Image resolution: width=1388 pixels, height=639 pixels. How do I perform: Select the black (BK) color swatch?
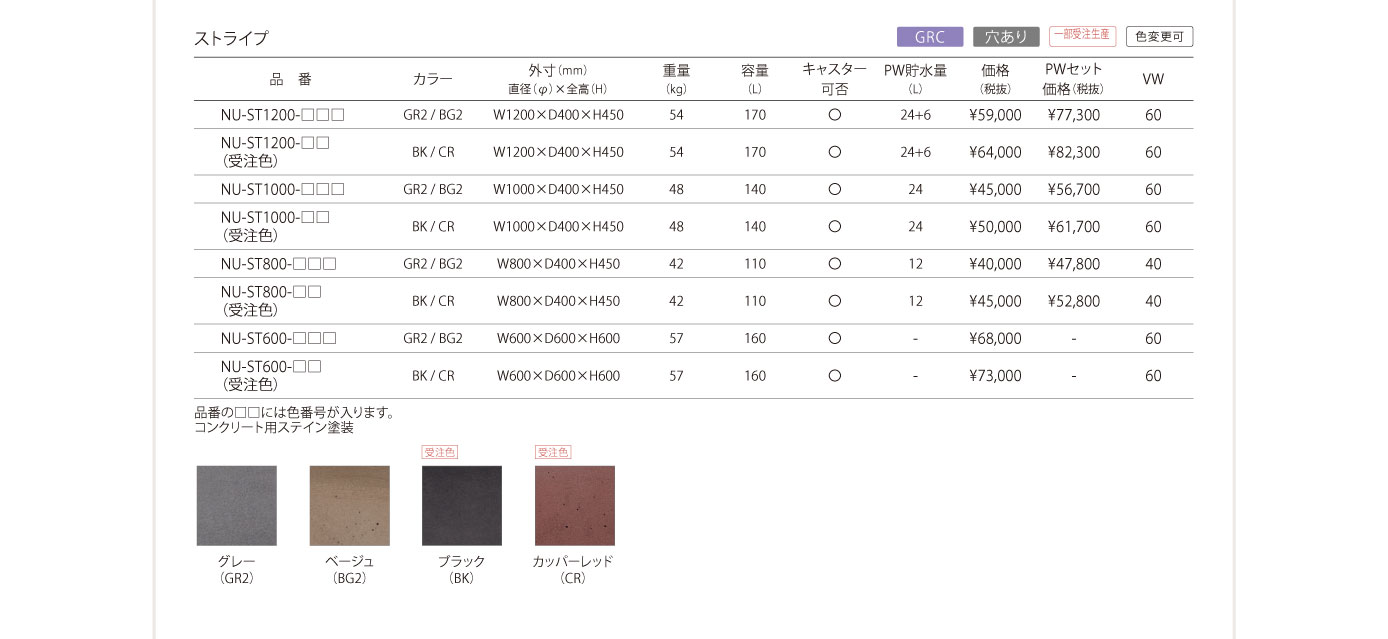click(x=461, y=505)
